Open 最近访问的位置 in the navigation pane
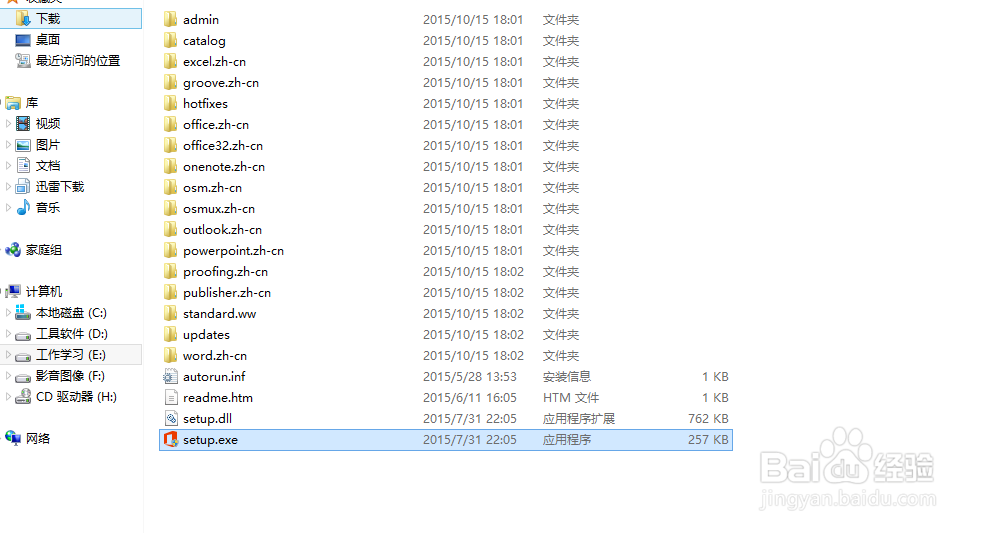 click(78, 61)
